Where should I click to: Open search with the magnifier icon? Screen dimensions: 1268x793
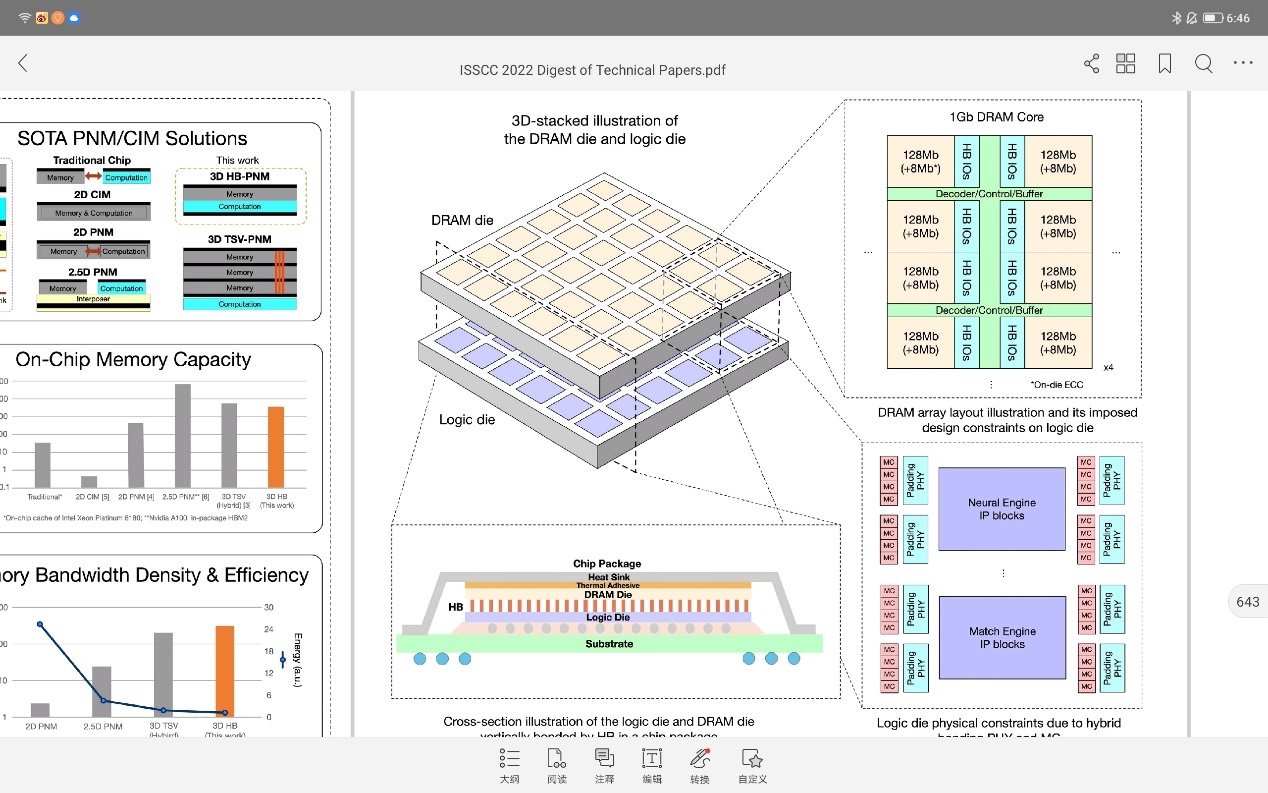(1204, 64)
